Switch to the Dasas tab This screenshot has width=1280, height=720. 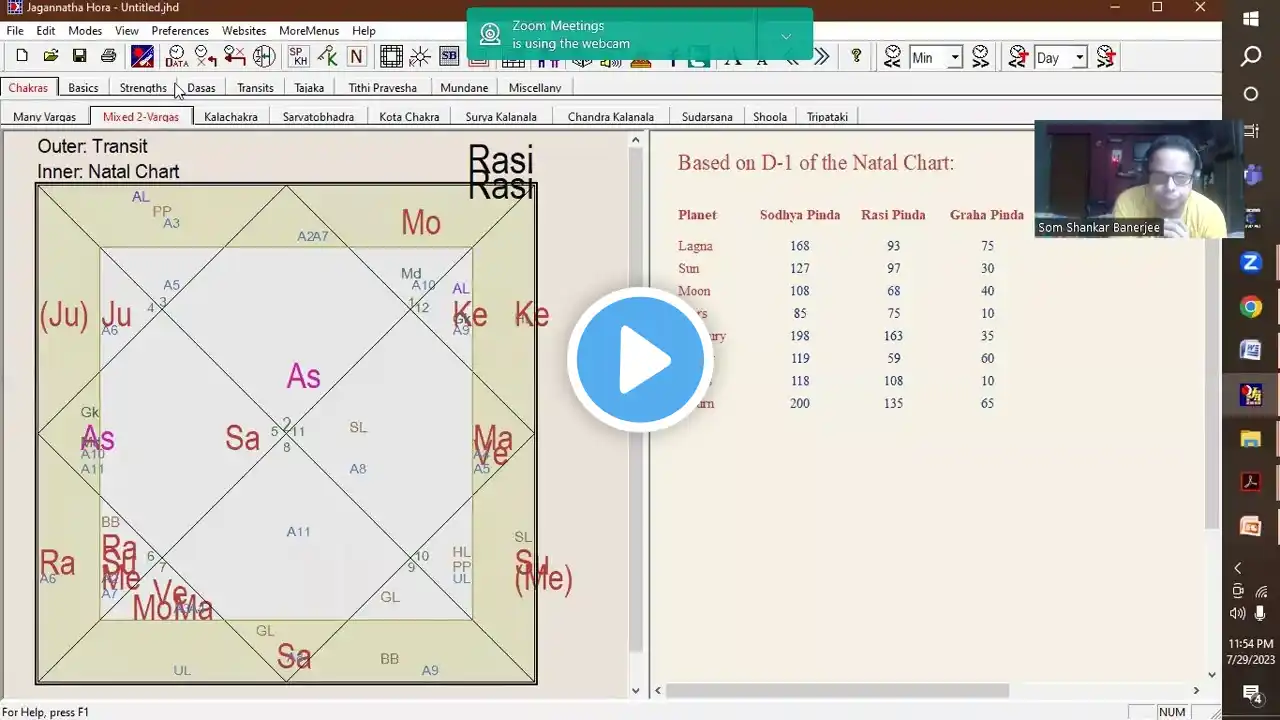[201, 88]
